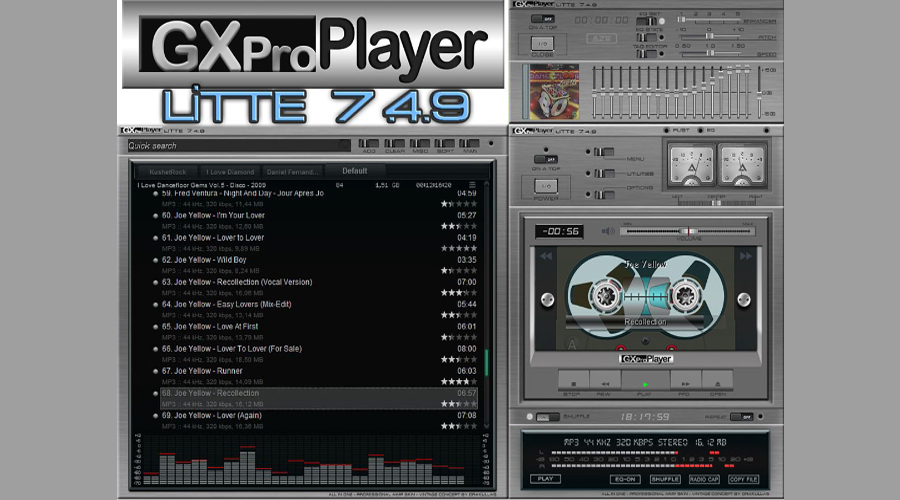Image resolution: width=900 pixels, height=500 pixels.
Task: Toggle the ADD switch in playlist toolbar
Action: [369, 144]
